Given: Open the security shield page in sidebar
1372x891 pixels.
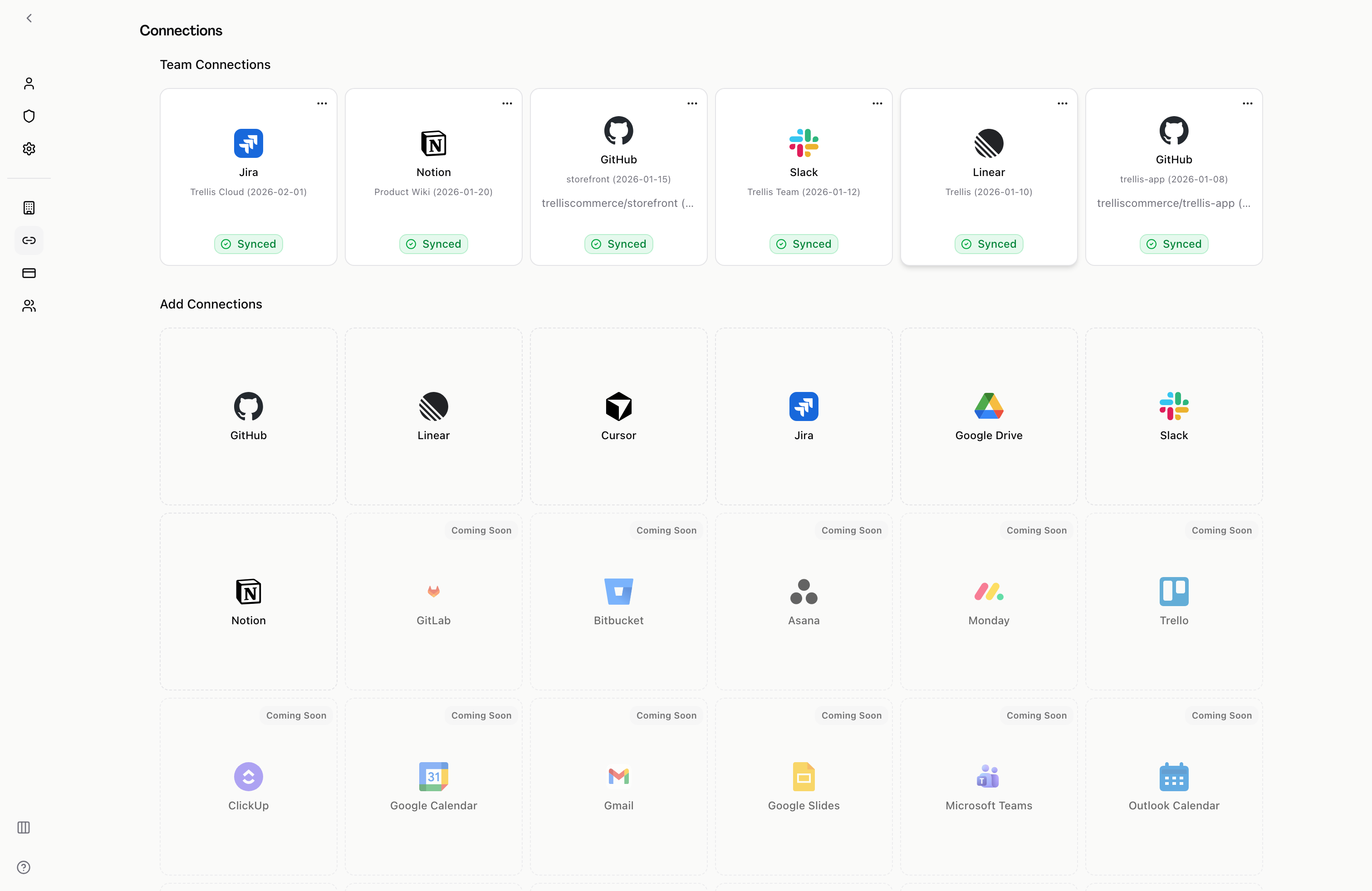Looking at the screenshot, I should tap(29, 115).
